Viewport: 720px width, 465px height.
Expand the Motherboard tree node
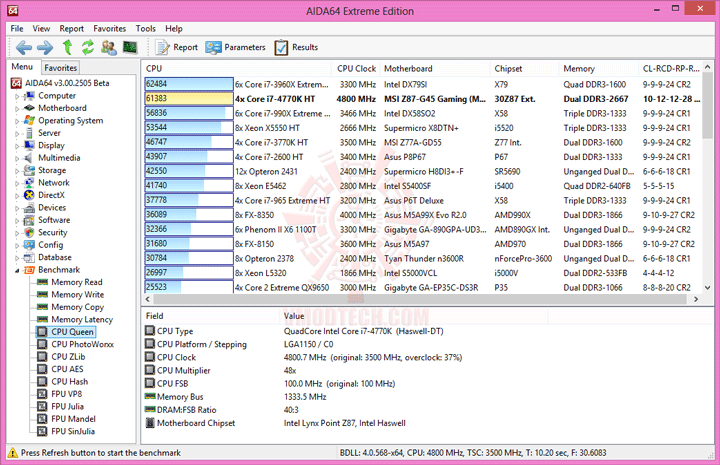(x=17, y=109)
